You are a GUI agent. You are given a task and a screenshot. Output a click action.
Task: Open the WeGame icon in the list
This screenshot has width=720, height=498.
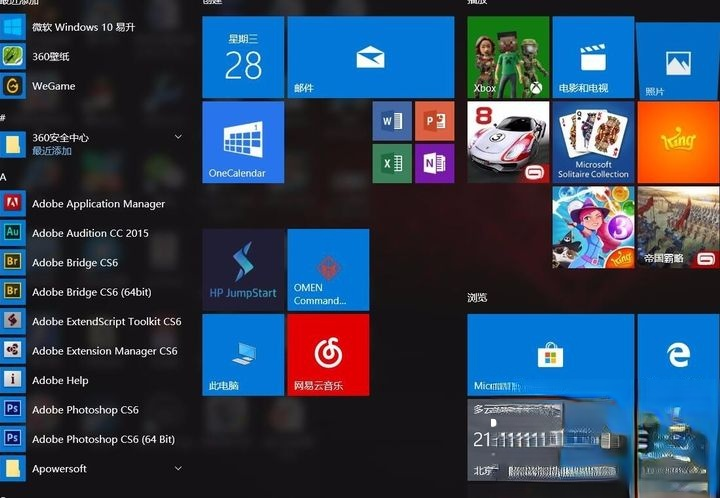(12, 86)
